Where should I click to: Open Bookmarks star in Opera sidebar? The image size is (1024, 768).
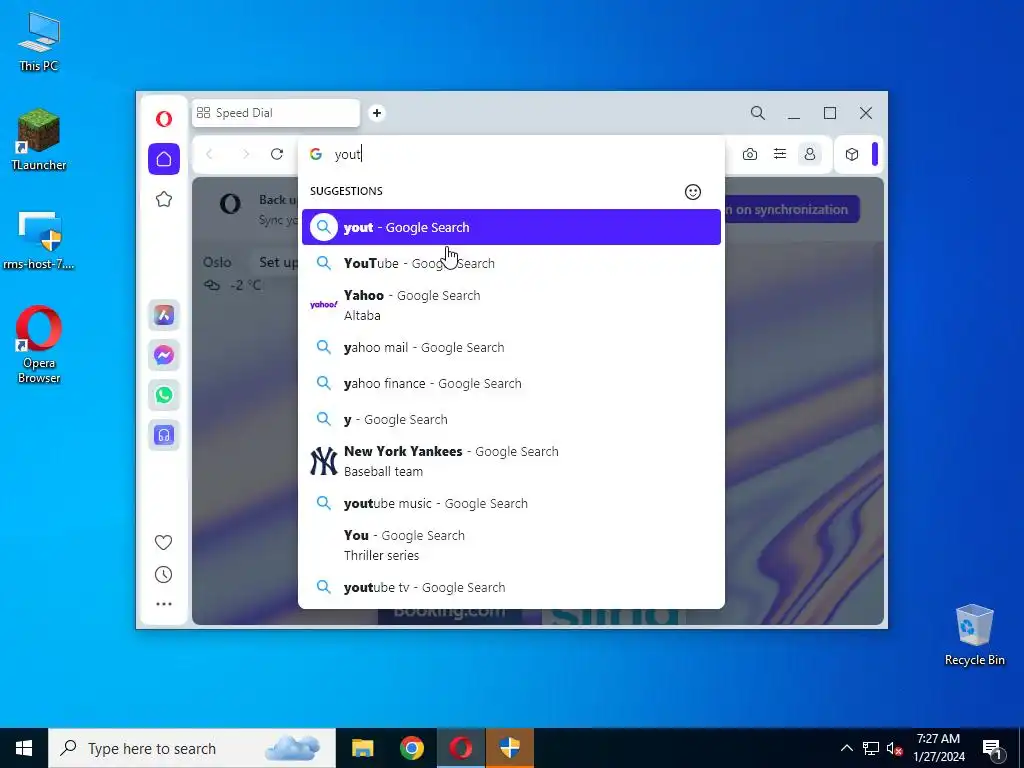pos(164,199)
